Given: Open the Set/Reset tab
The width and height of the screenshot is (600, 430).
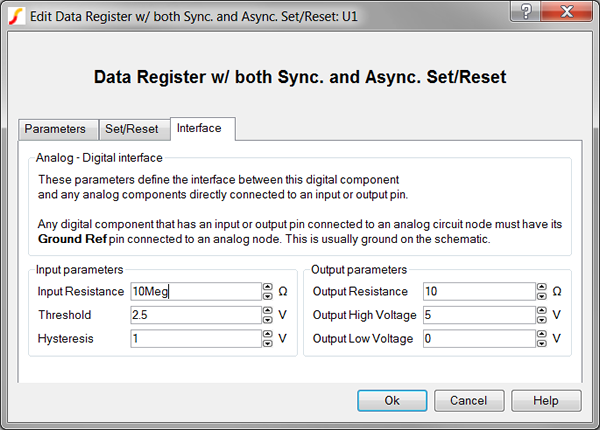Looking at the screenshot, I should pos(132,129).
